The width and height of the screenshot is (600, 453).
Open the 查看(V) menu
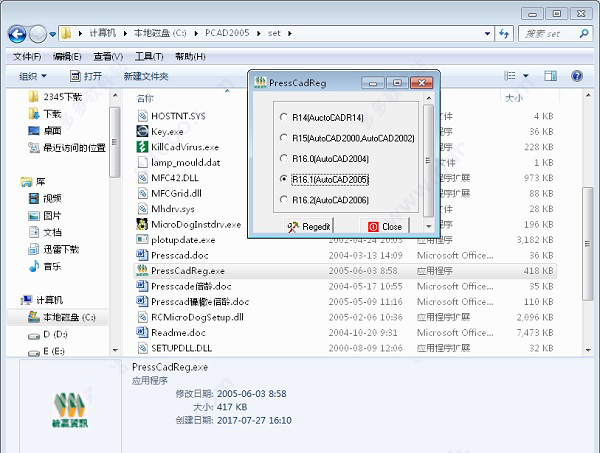coord(108,57)
